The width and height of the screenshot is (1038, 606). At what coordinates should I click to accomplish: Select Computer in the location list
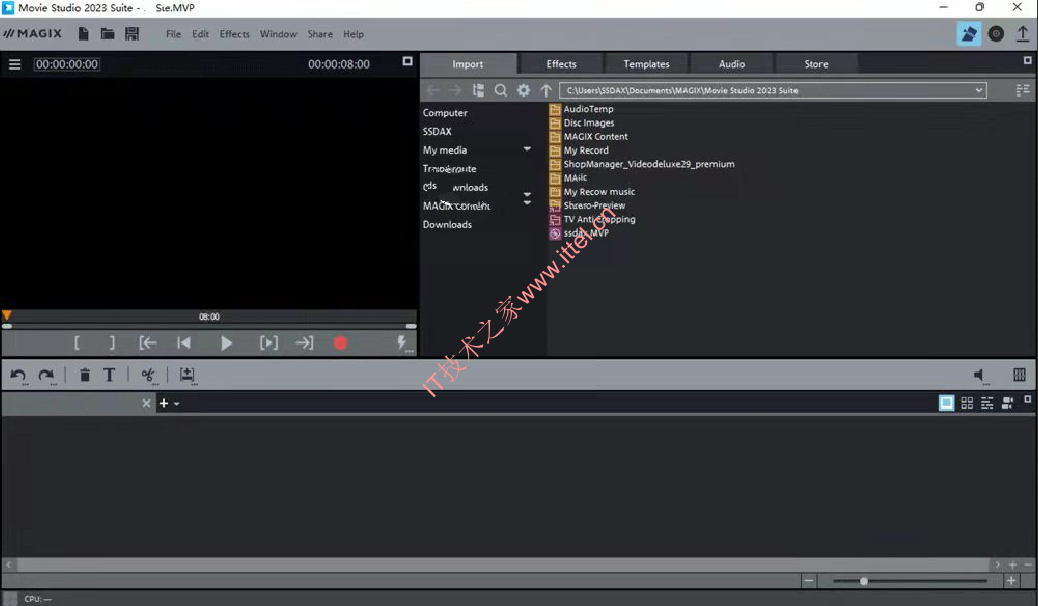(x=446, y=113)
